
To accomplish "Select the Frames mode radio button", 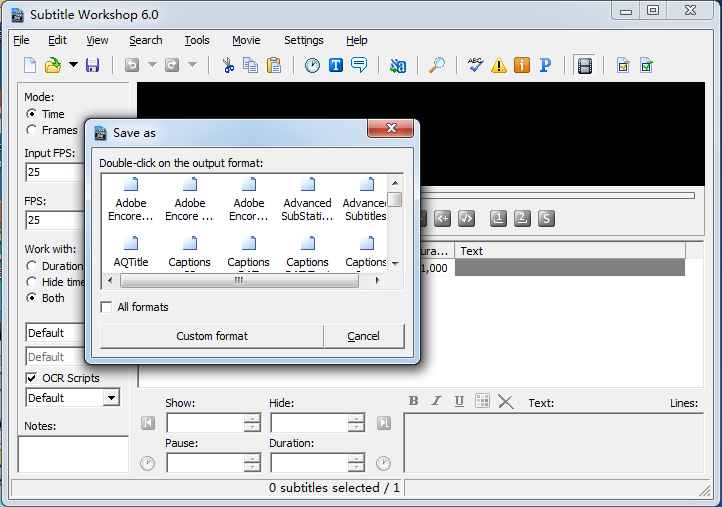I will tap(32, 130).
